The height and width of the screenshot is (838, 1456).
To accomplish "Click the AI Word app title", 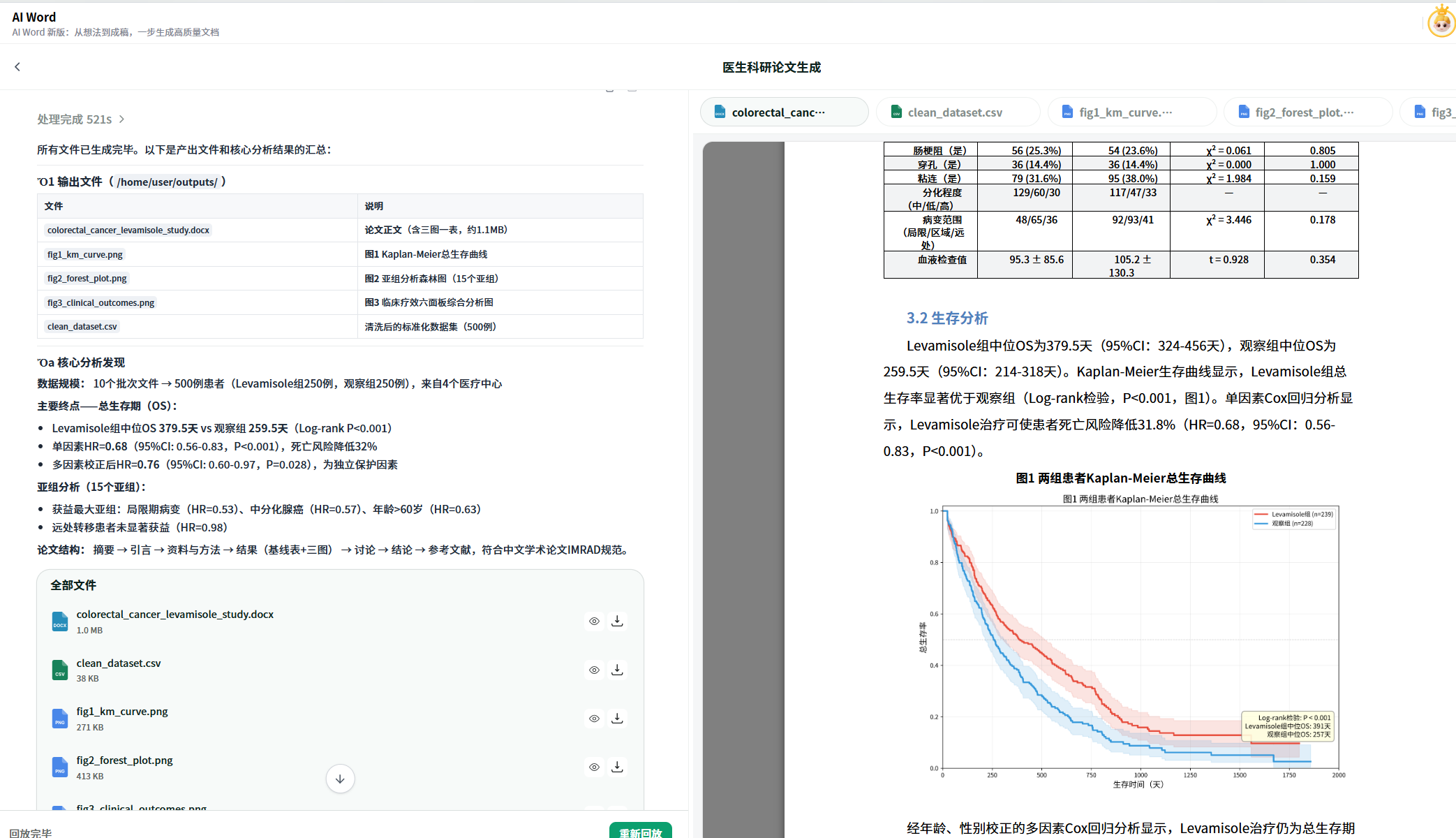I will (34, 17).
